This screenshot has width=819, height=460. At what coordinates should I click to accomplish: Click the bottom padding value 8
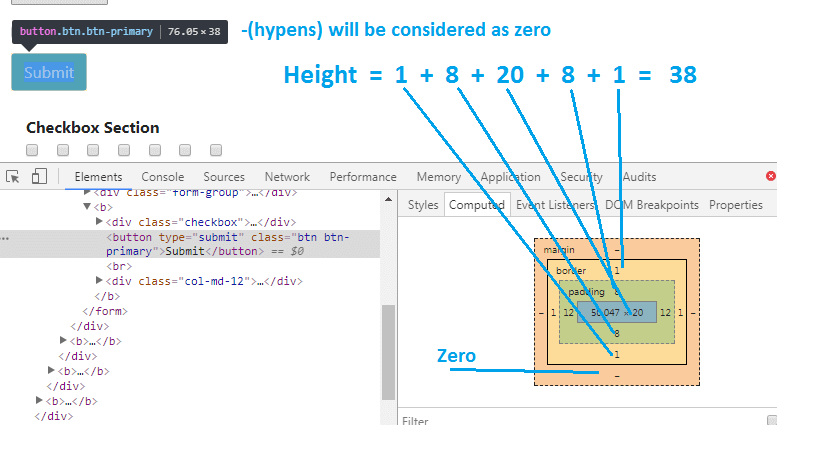click(617, 333)
